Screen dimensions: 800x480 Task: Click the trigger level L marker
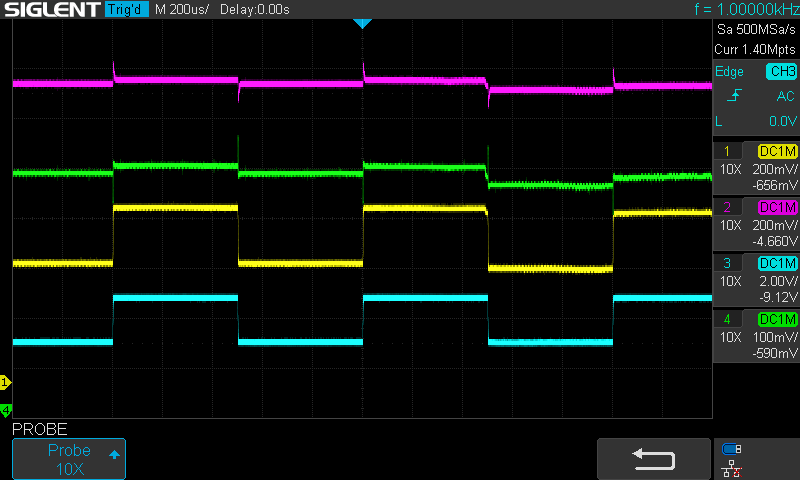pyautogui.click(x=719, y=121)
